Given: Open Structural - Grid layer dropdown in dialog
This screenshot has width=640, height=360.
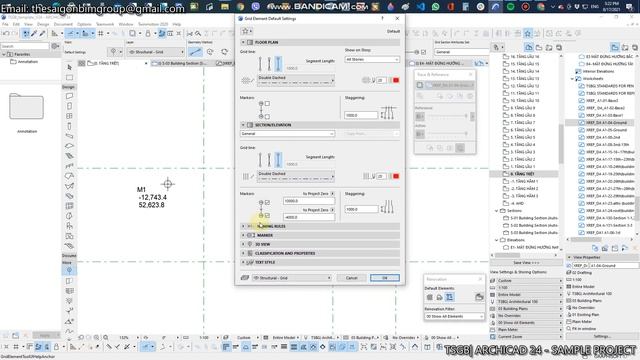Looking at the screenshot, I should point(292,278).
